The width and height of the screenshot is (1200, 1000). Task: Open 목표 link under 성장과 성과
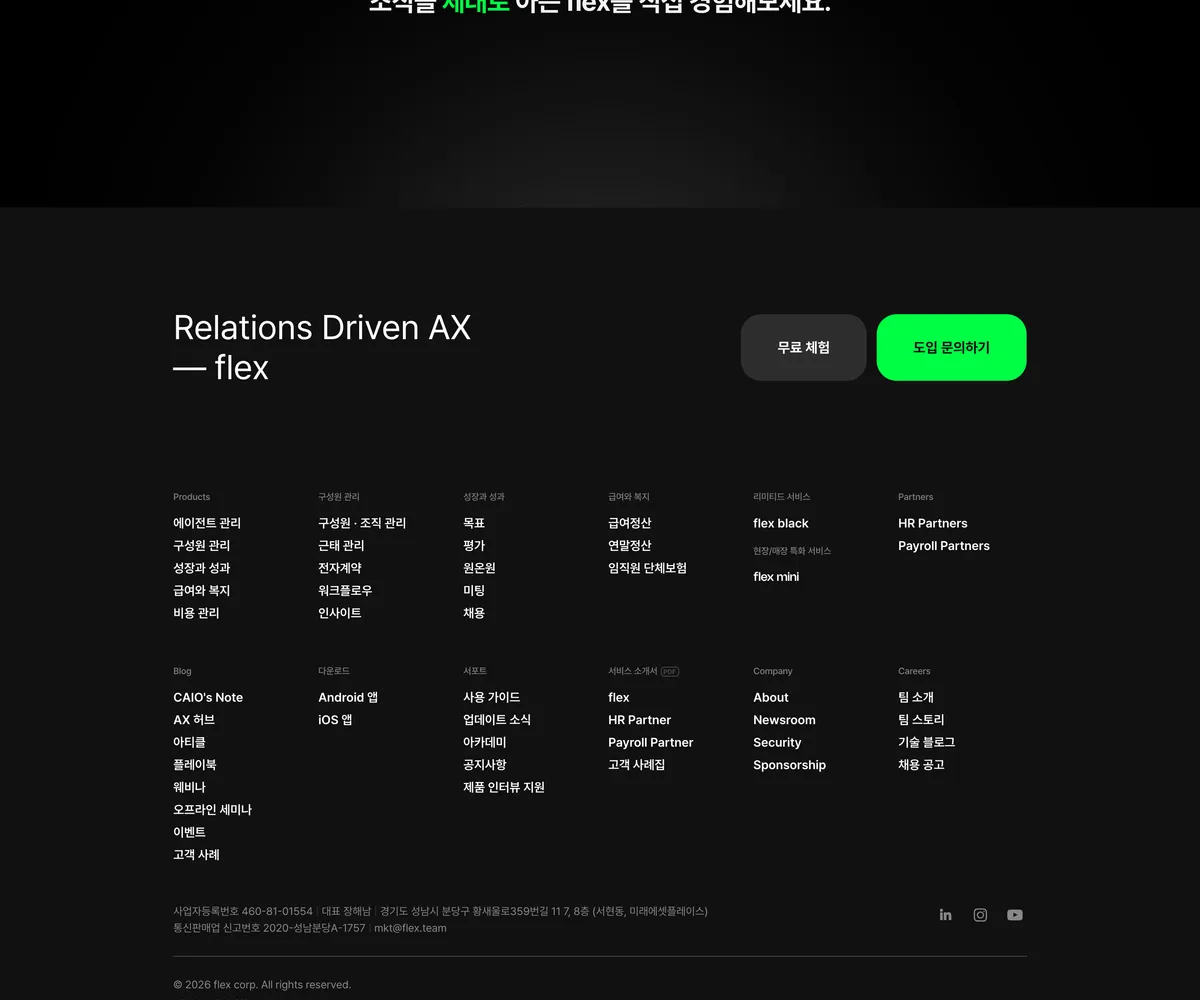[474, 523]
